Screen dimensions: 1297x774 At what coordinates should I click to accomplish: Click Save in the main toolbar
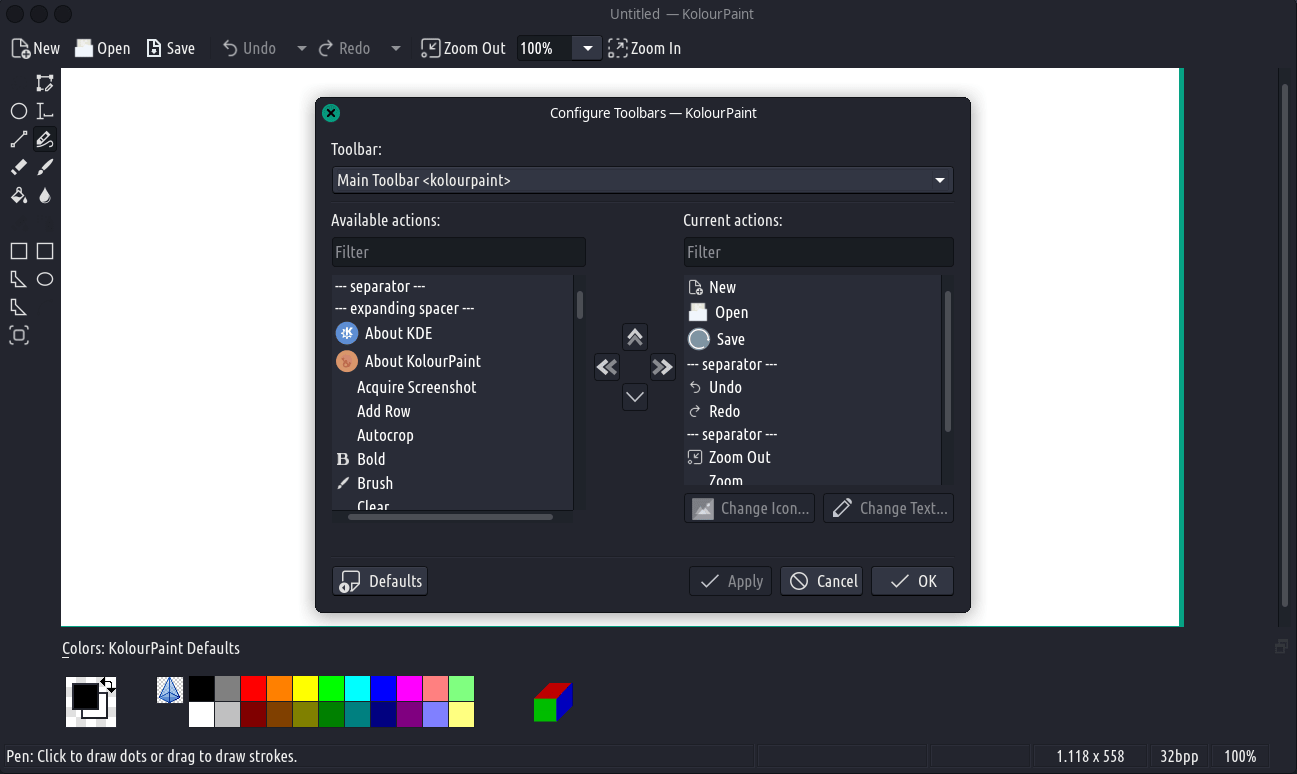pyautogui.click(x=170, y=48)
